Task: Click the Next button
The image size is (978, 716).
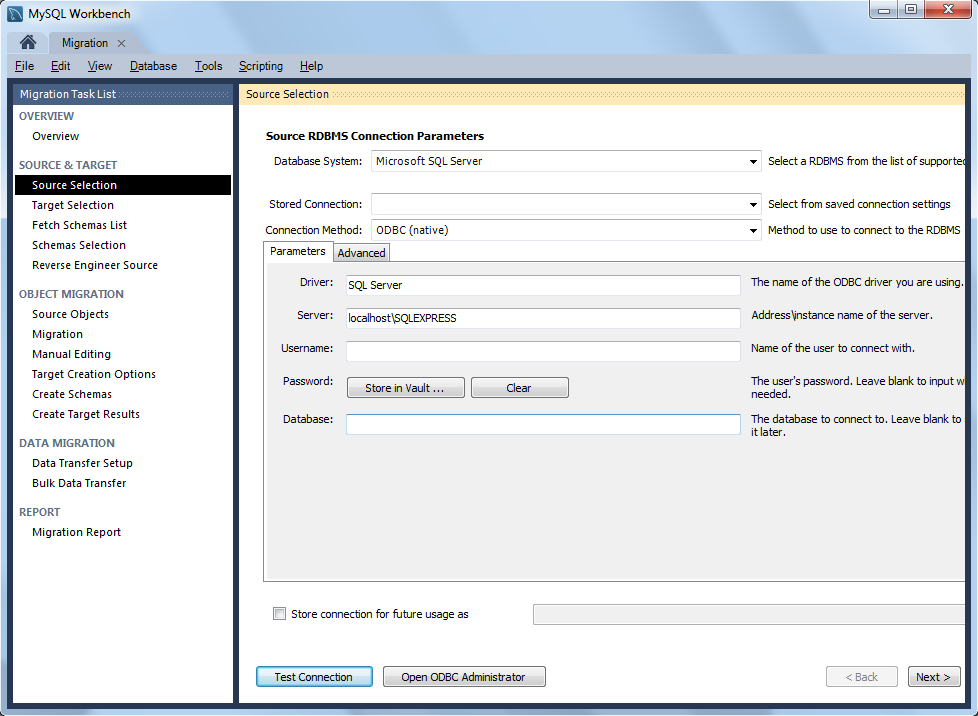Action: (x=934, y=677)
